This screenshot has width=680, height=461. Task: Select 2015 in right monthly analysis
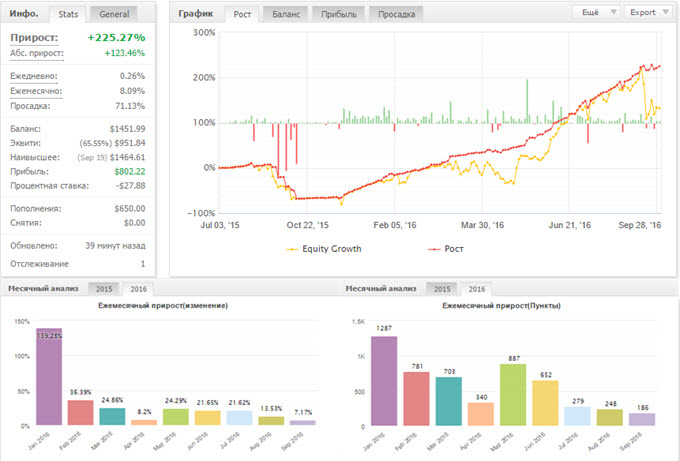[x=442, y=289]
